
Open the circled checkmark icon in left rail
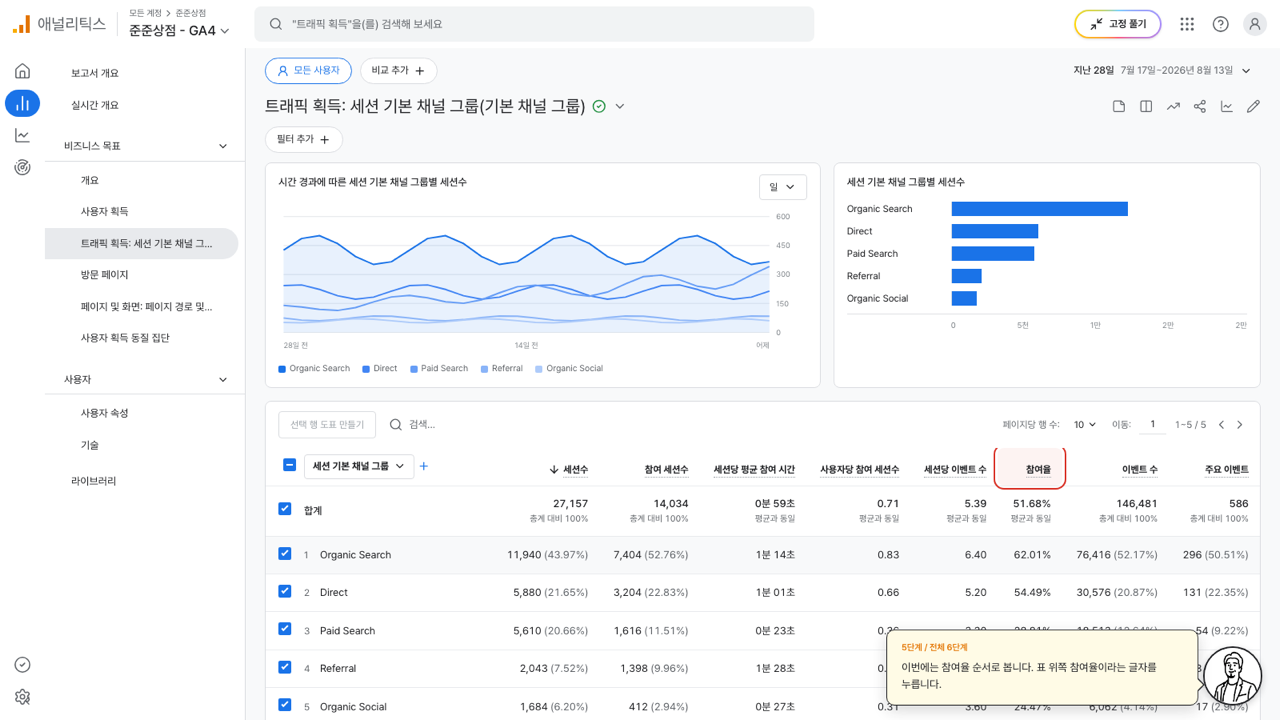point(22,665)
